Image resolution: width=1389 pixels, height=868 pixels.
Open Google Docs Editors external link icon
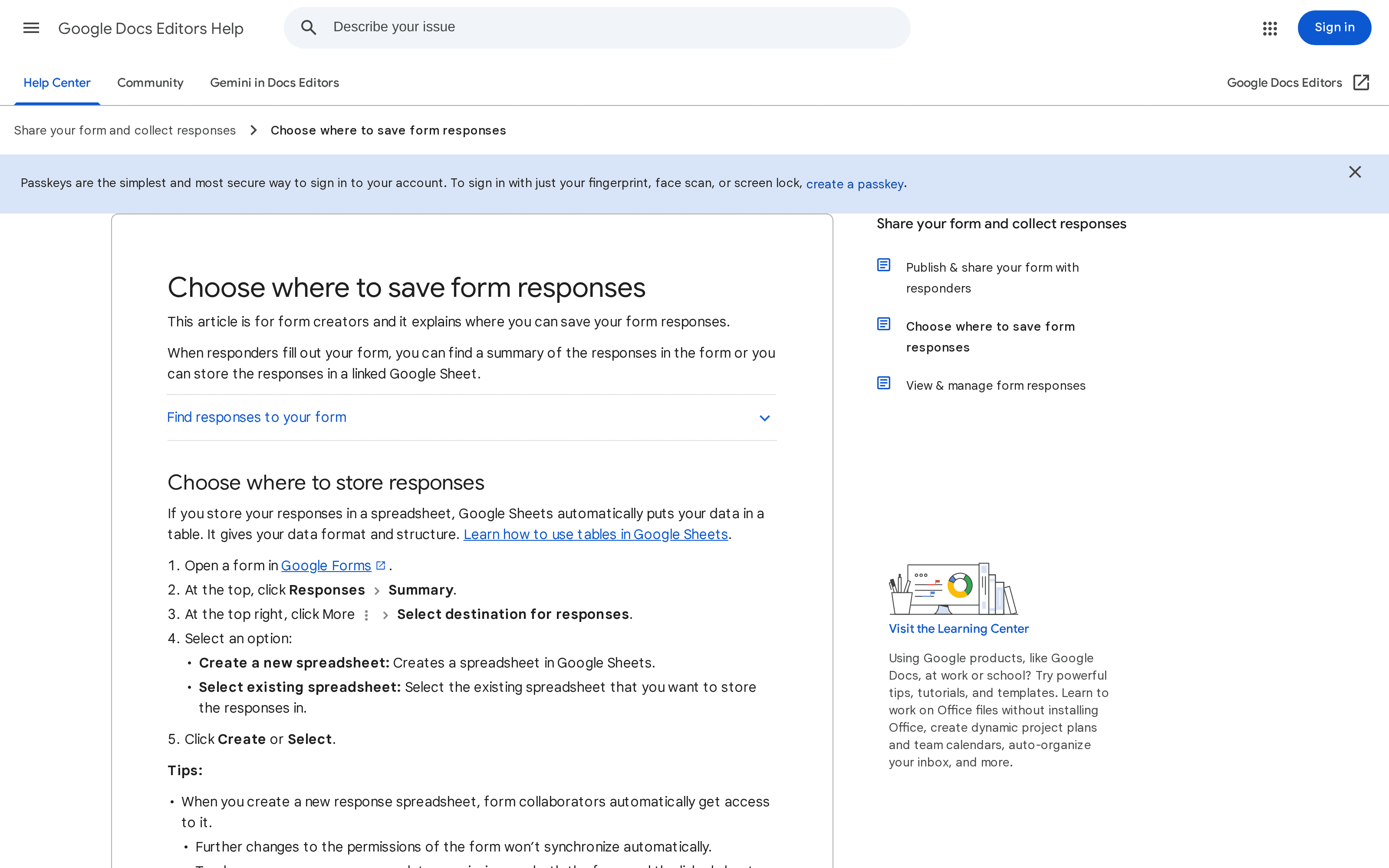pos(1361,82)
